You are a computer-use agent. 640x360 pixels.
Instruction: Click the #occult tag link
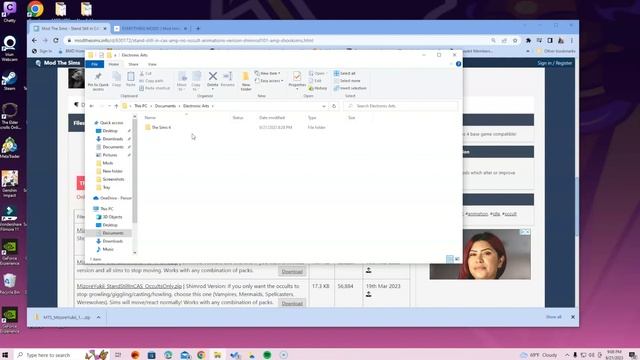point(509,214)
